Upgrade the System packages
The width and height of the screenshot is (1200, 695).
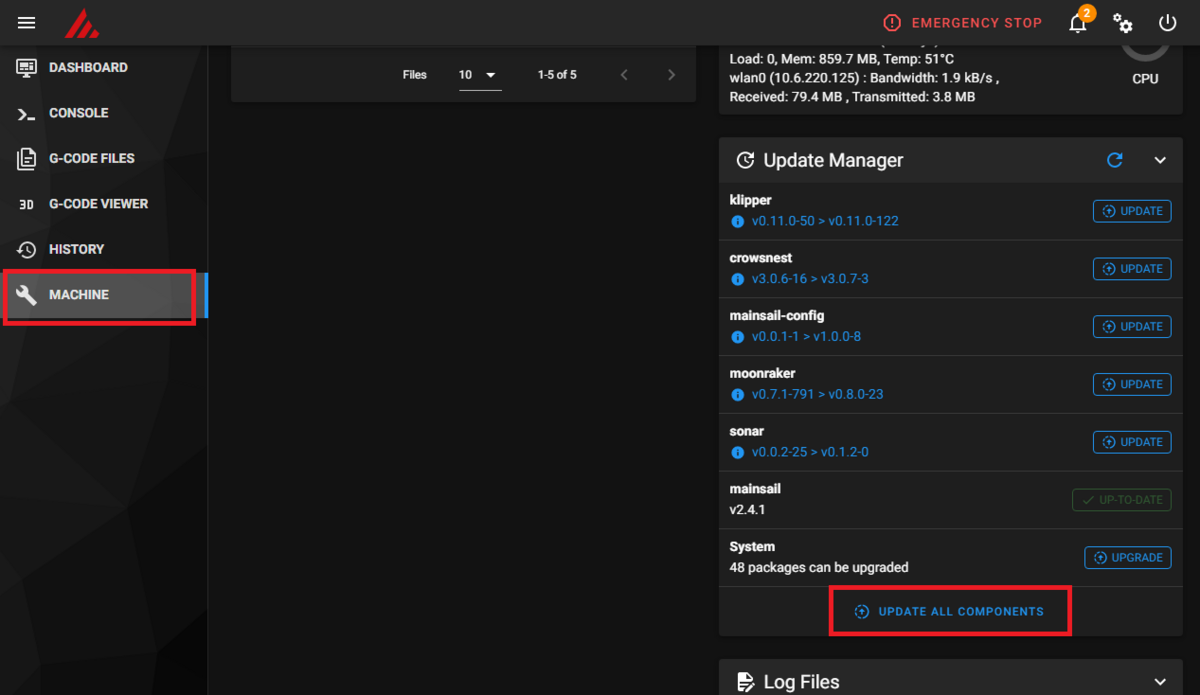click(x=1128, y=558)
